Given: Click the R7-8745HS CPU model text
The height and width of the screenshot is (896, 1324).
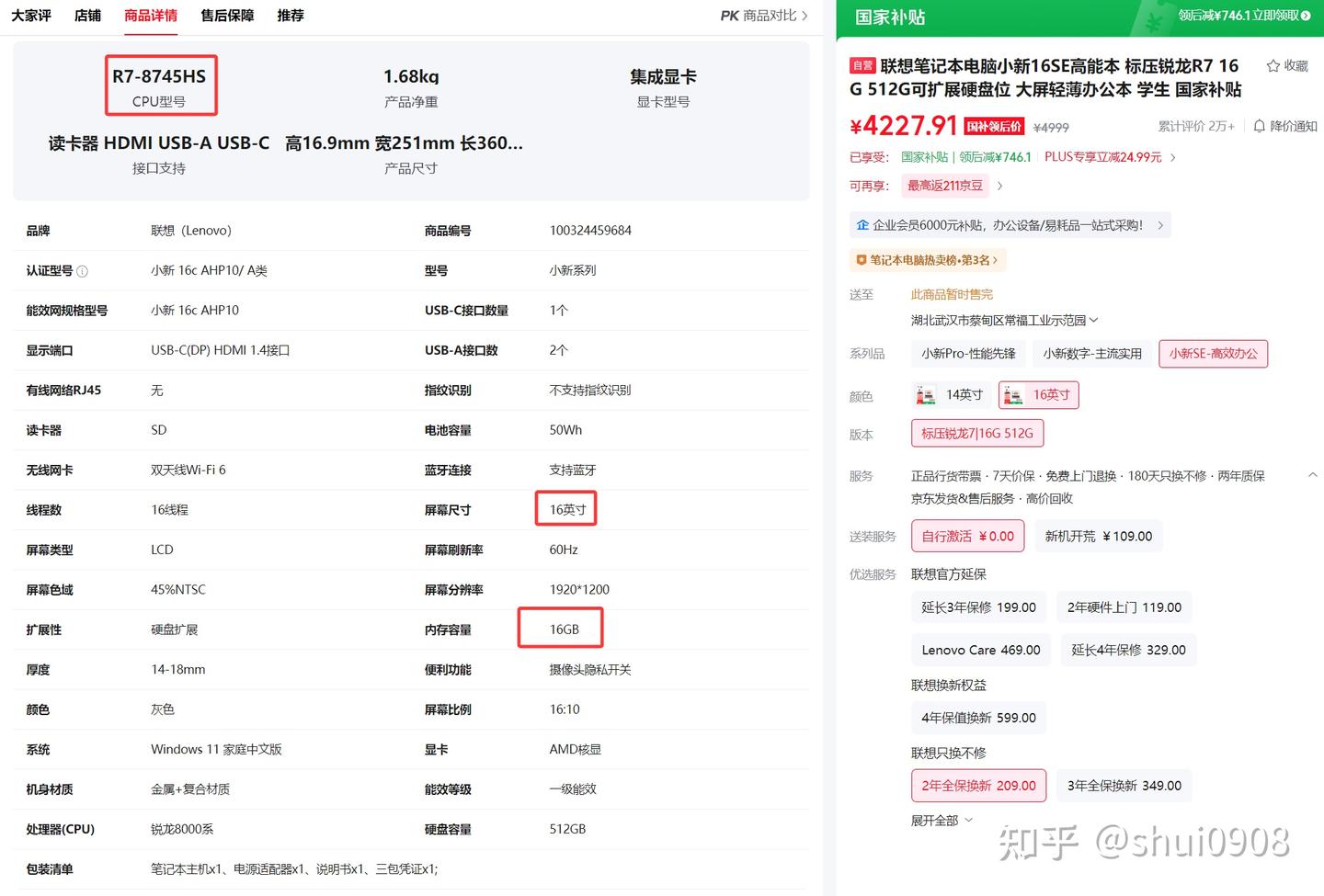Looking at the screenshot, I should [x=159, y=76].
